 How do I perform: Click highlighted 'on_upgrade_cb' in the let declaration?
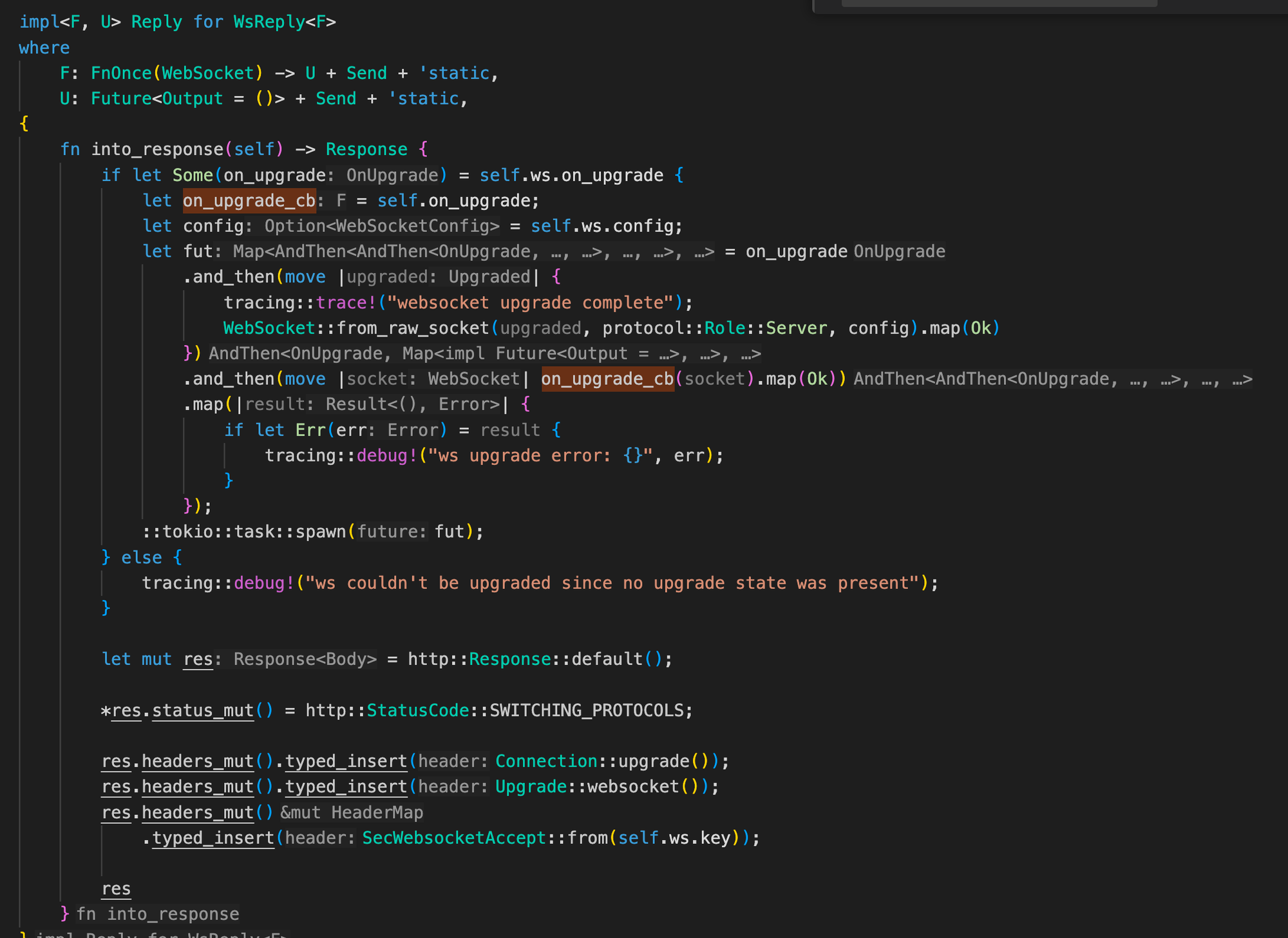[x=249, y=201]
